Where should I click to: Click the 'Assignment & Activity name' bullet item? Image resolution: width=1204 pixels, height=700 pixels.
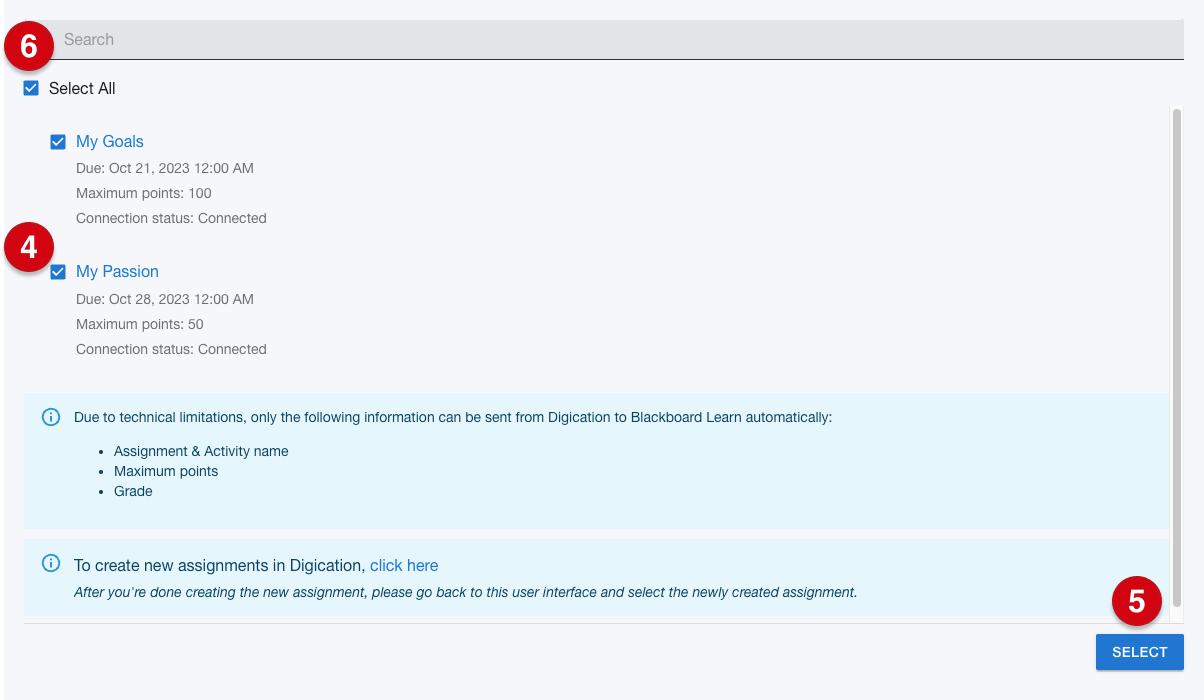pos(201,451)
